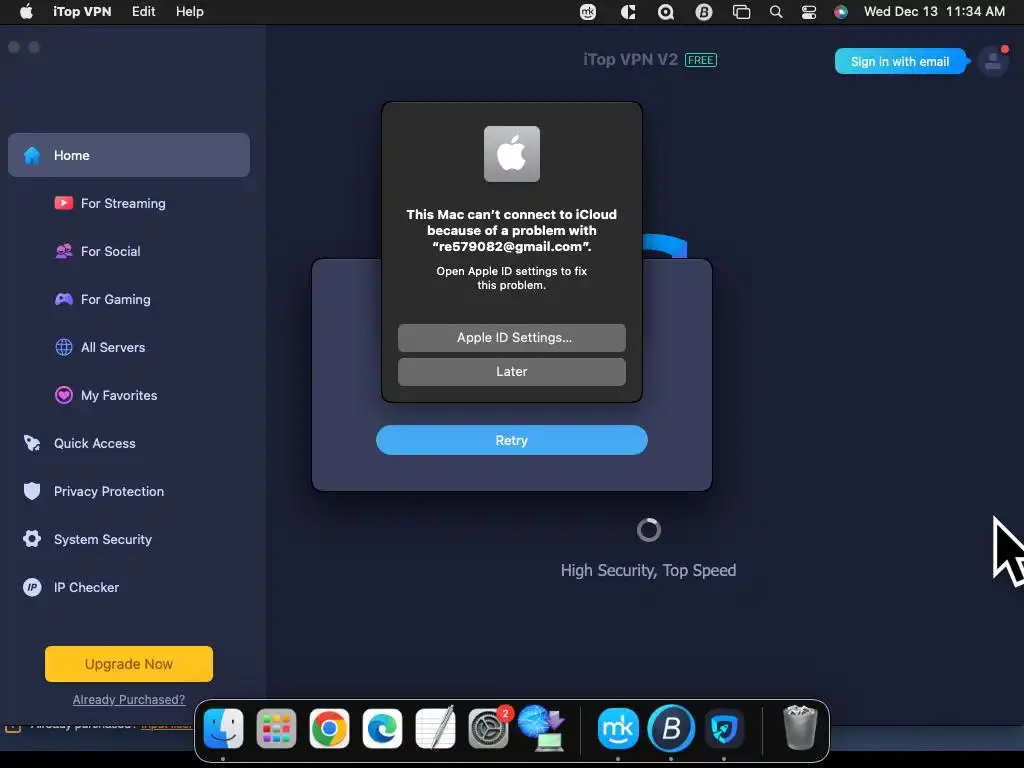This screenshot has width=1024, height=768.
Task: Click the Quick Access rocket icon
Action: point(32,443)
